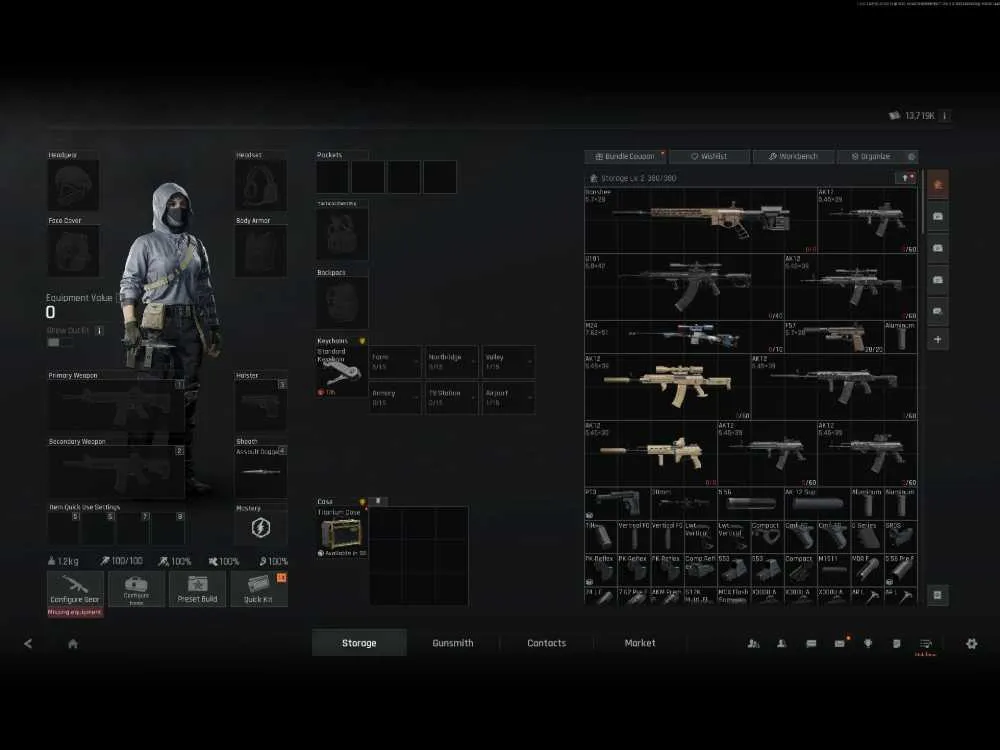Open the Quick Kit option
This screenshot has width=1000, height=750.
[259, 589]
